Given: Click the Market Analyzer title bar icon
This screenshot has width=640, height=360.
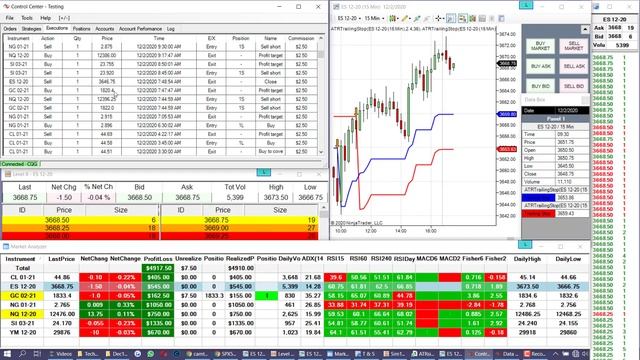Looking at the screenshot, I should click(6, 247).
